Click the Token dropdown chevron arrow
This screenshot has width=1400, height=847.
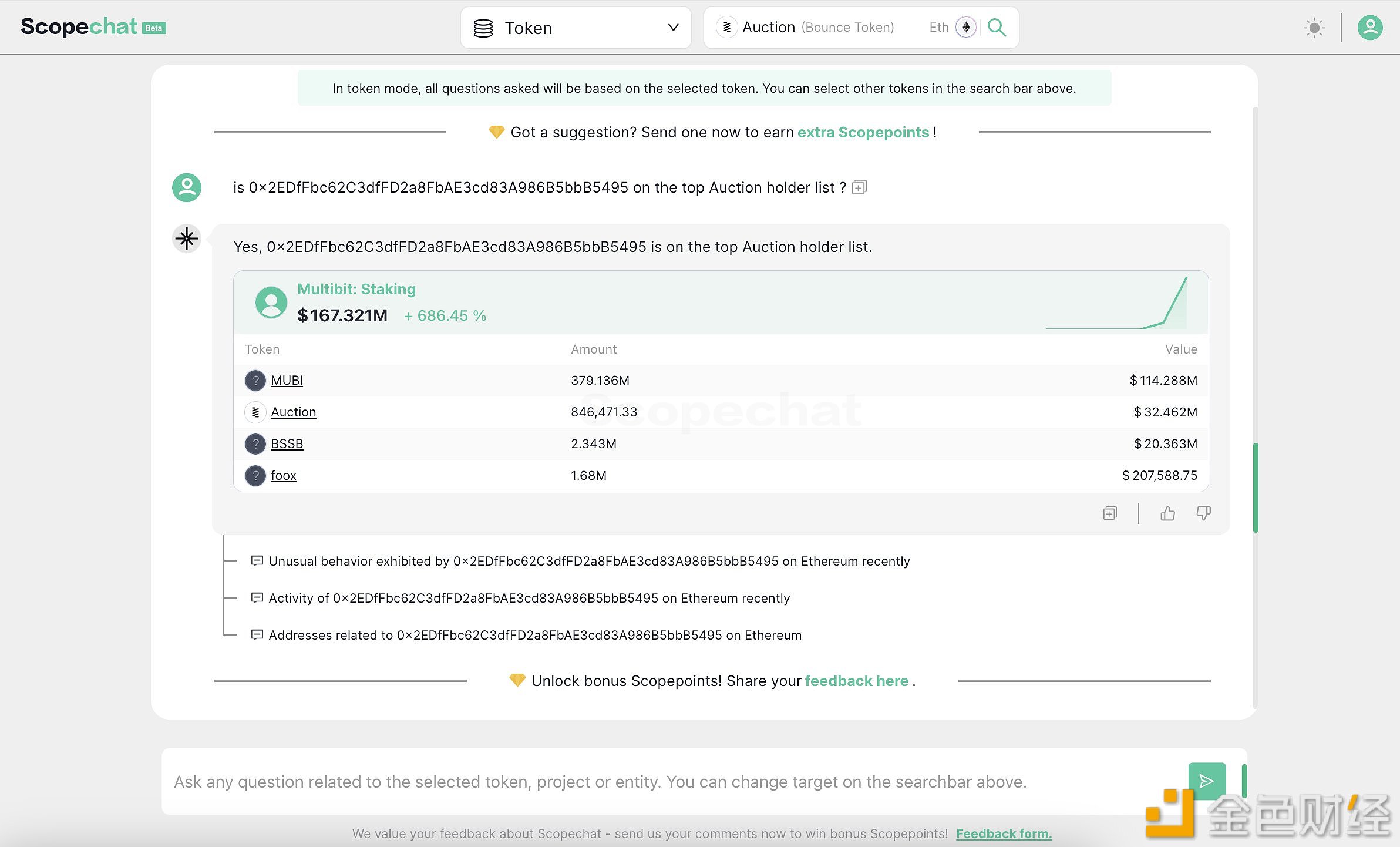pyautogui.click(x=673, y=28)
